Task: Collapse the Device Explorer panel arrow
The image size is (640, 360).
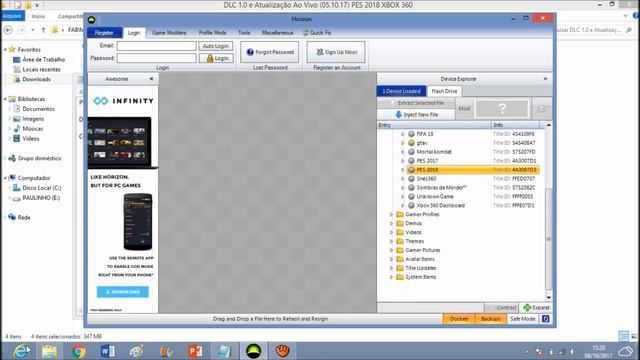Action: click(x=545, y=79)
